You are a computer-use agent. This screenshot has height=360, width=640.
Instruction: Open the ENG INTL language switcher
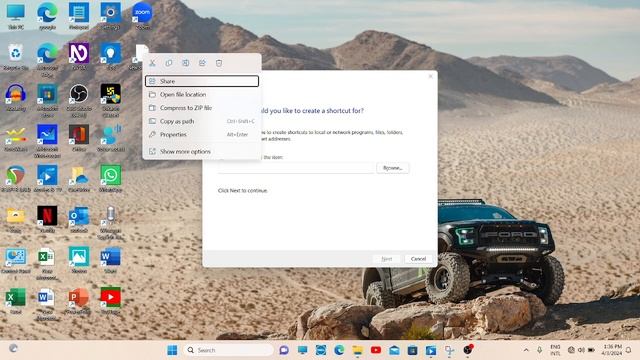tap(555, 350)
